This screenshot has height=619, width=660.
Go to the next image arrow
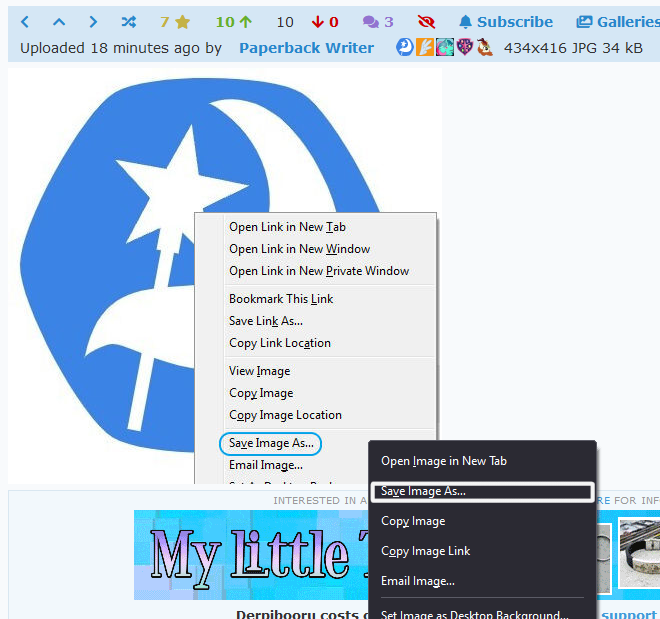(x=93, y=22)
